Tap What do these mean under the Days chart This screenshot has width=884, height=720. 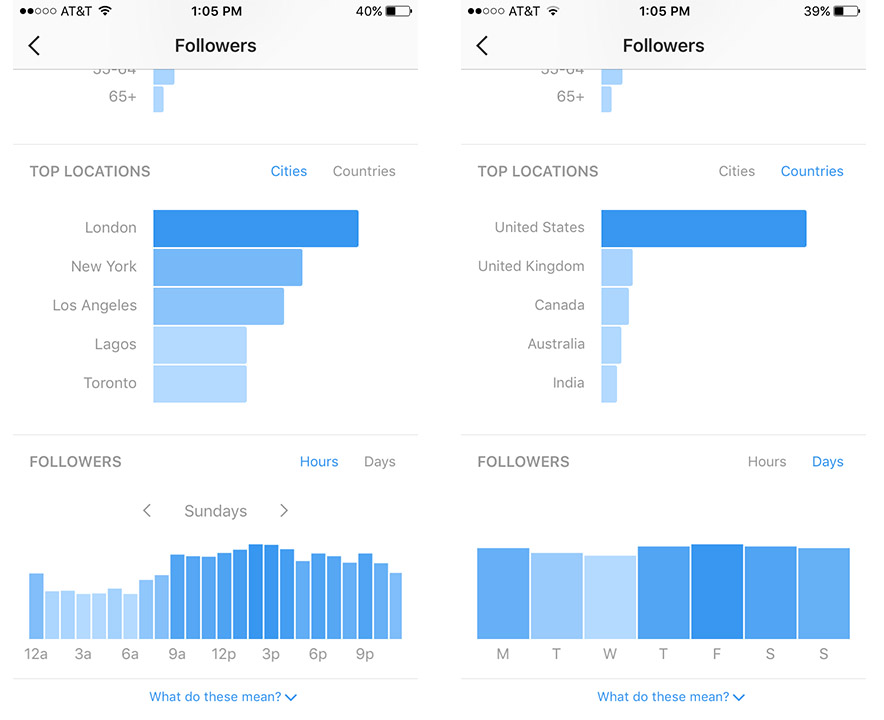pos(663,696)
